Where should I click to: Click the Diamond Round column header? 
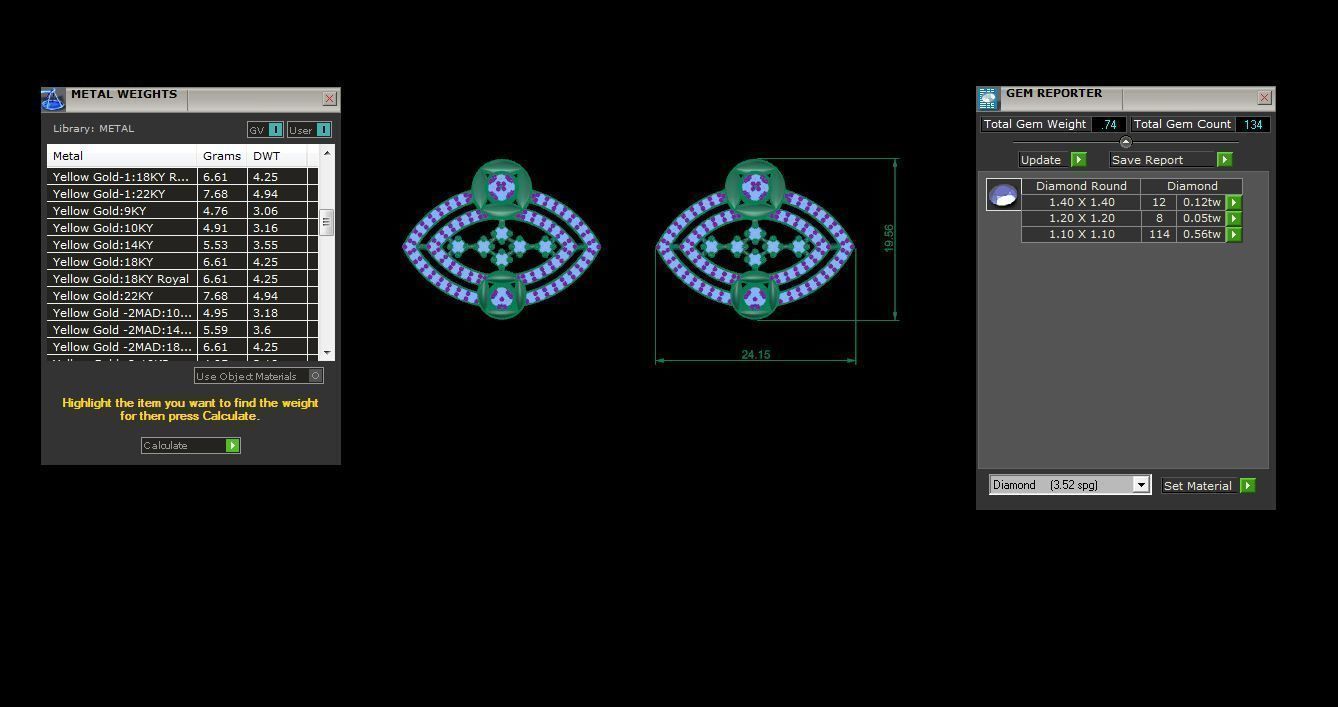[x=1081, y=186]
